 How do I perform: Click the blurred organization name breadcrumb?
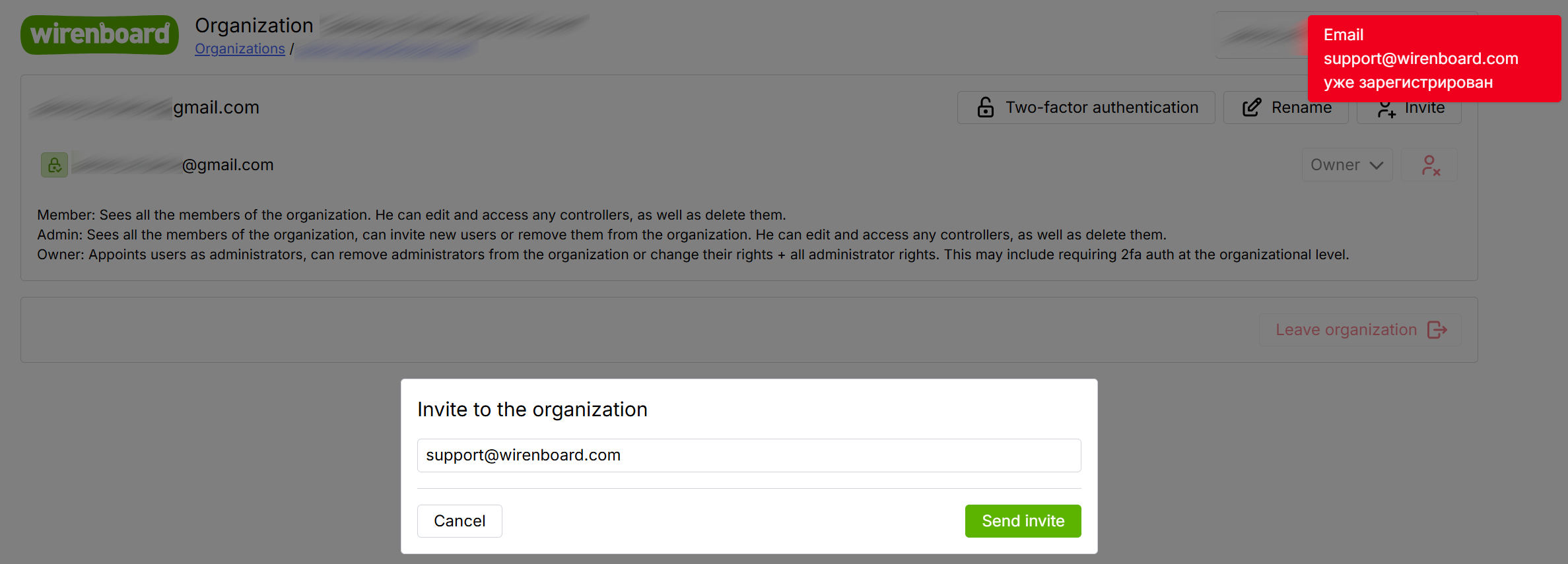pos(386,49)
